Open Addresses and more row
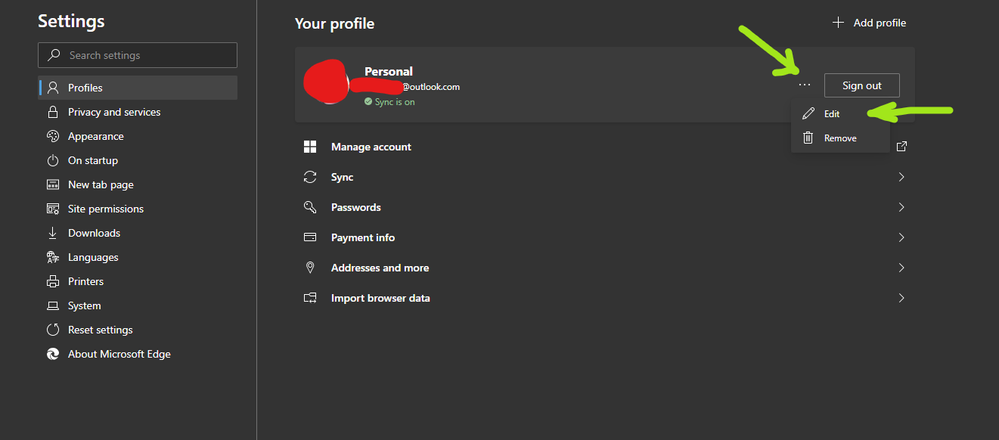Viewport: 999px width, 440px height. coord(605,267)
